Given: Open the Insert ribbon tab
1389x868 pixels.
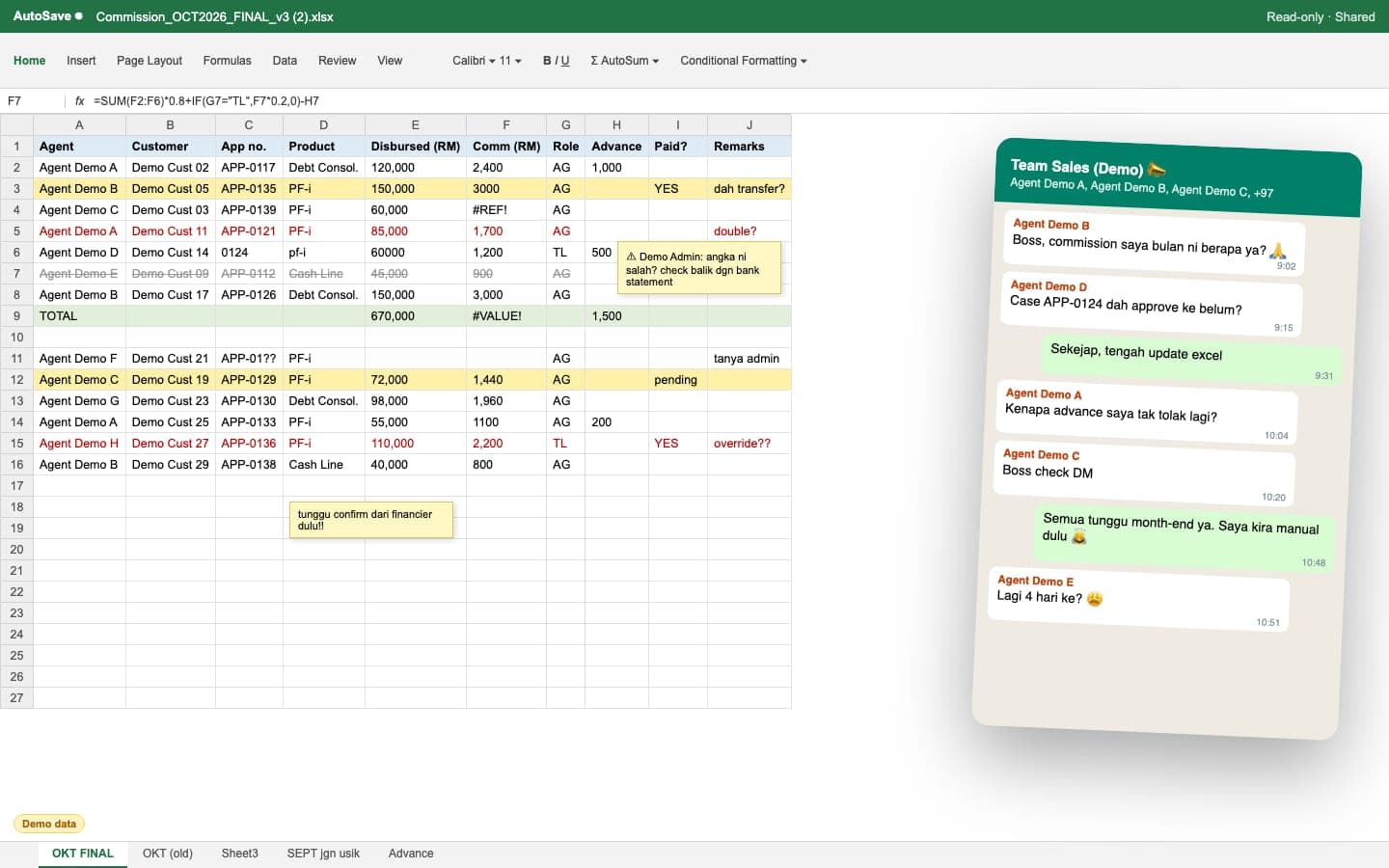Looking at the screenshot, I should (x=81, y=61).
